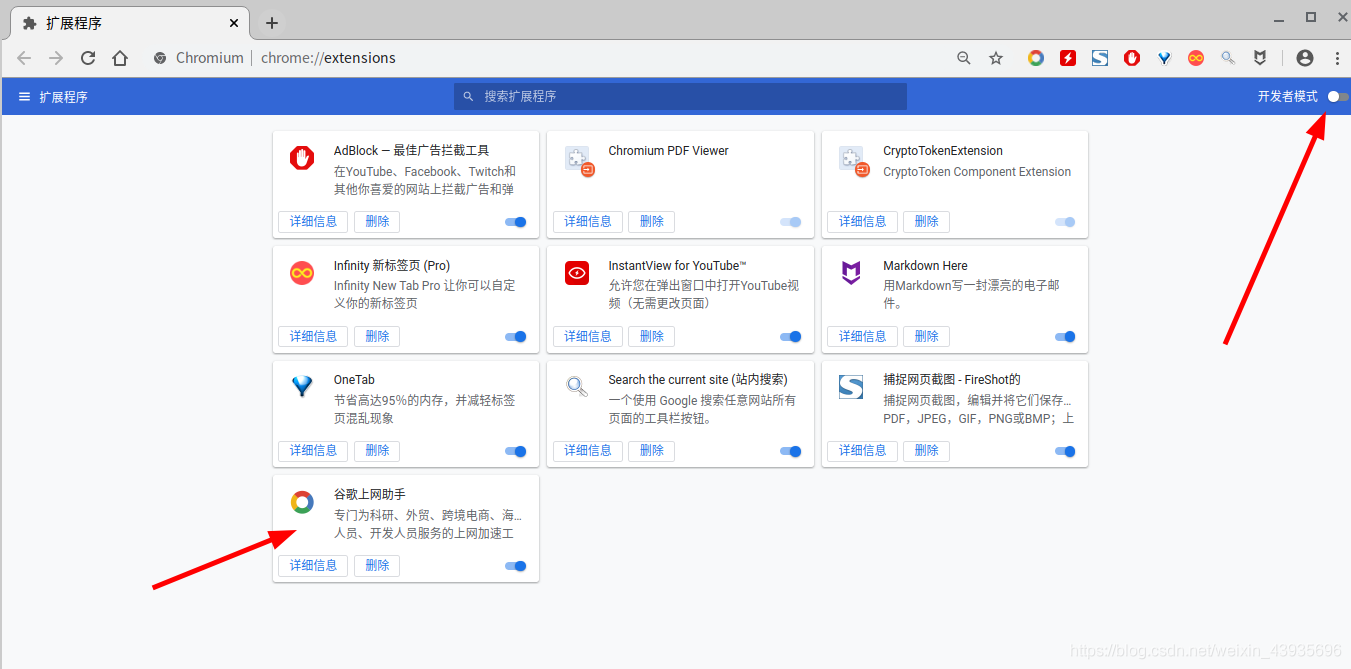
Task: Click 删除 on the OneTab card
Action: tap(377, 451)
